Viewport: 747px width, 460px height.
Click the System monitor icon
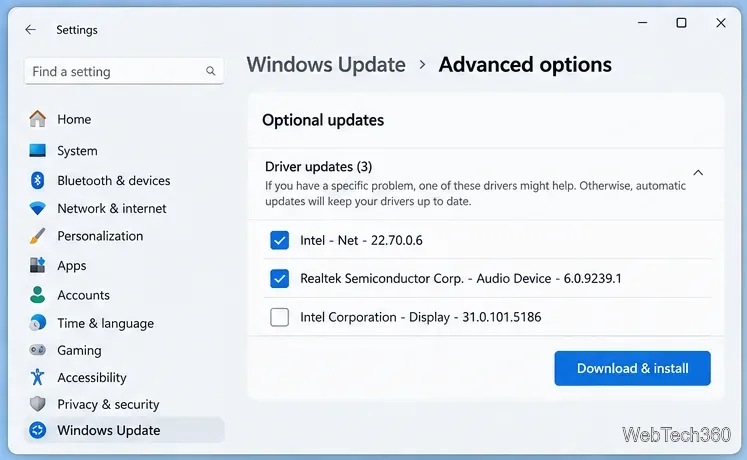38,150
